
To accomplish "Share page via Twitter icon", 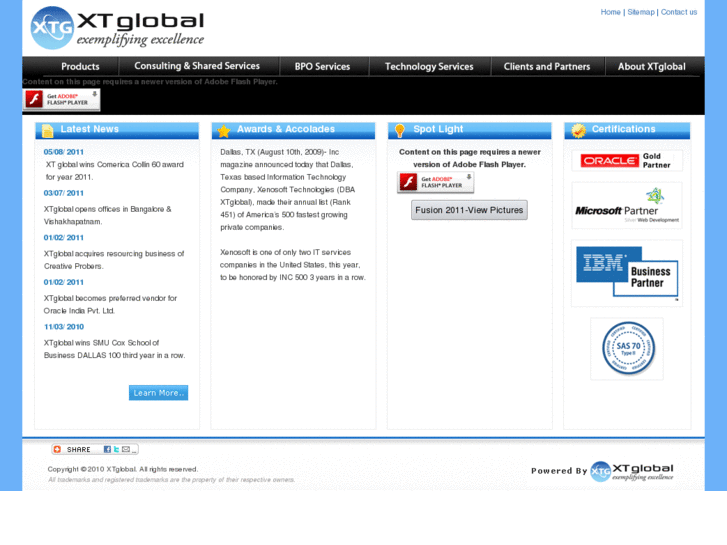I will (x=116, y=449).
